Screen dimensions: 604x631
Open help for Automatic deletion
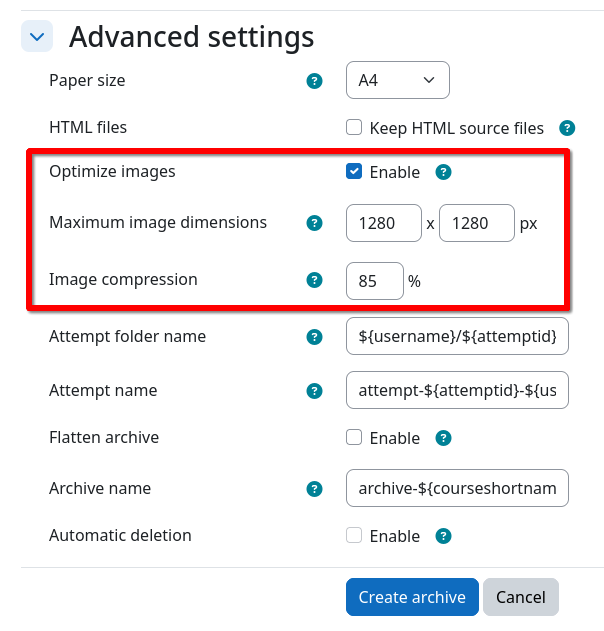click(x=443, y=536)
